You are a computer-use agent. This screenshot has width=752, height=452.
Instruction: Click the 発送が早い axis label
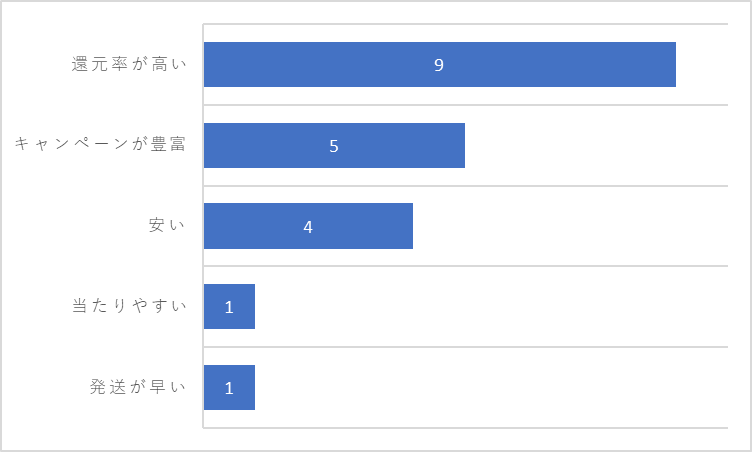[x=138, y=386]
